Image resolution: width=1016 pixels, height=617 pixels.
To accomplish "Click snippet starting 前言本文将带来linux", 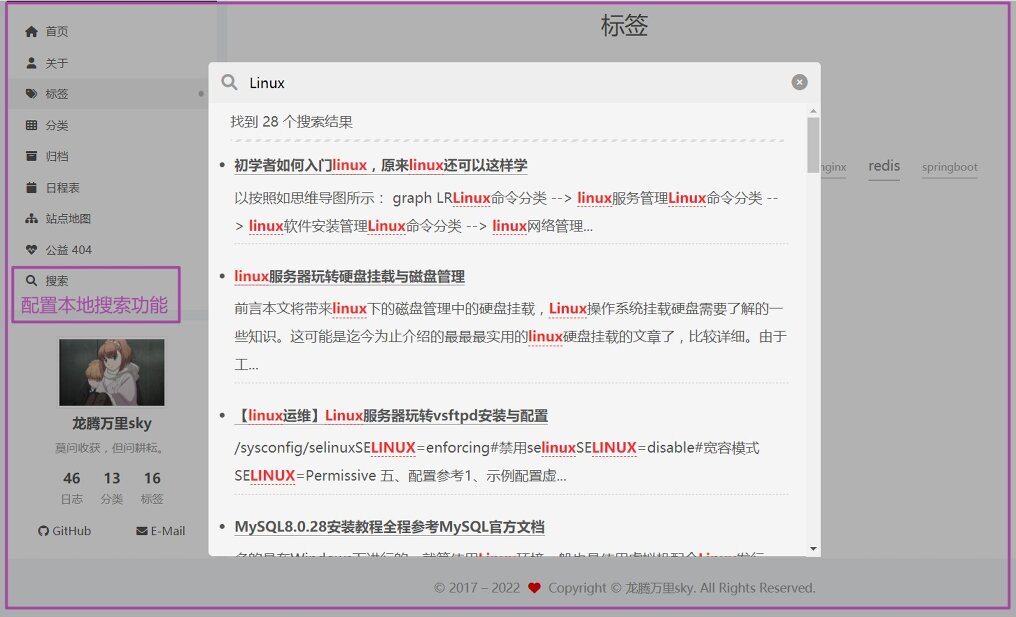I will point(511,336).
